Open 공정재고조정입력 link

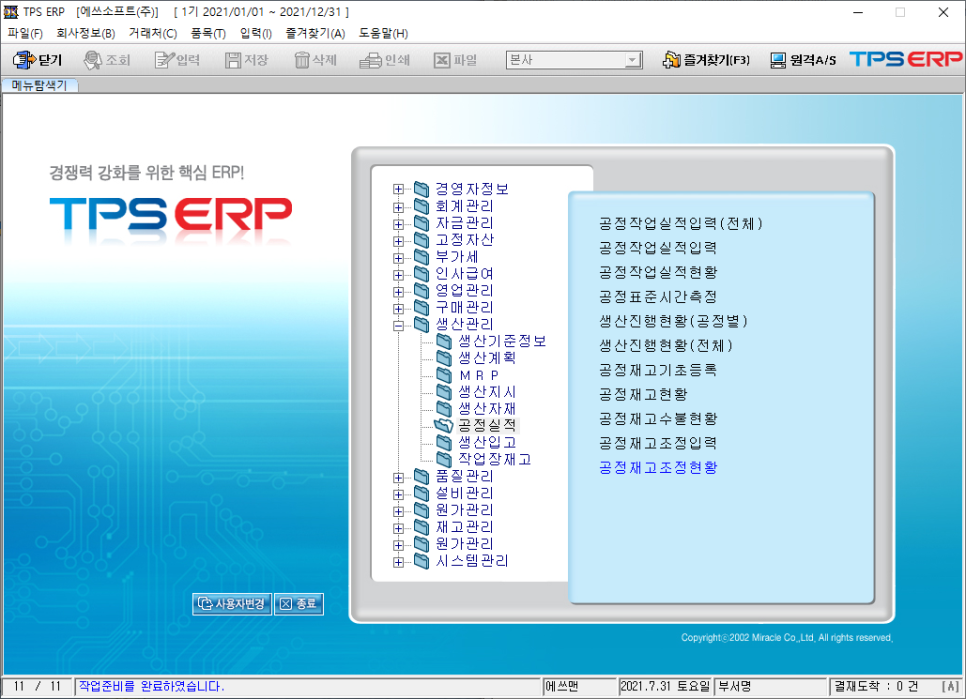tap(658, 443)
